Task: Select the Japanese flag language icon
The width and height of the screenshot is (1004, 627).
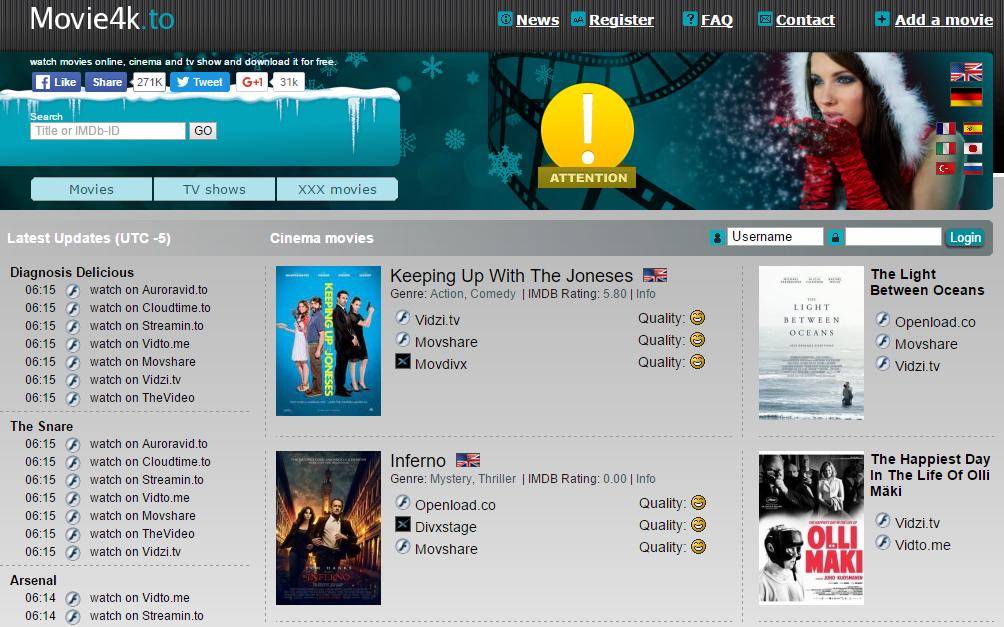Action: click(x=973, y=149)
